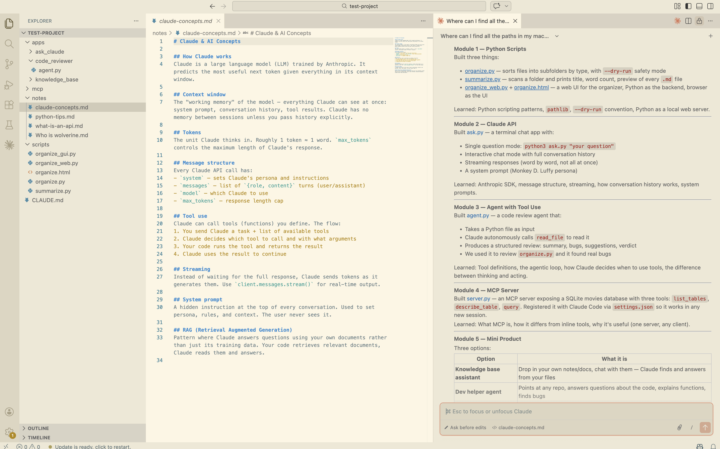The height and width of the screenshot is (449, 720).
Task: Open the Accounts icon in activity bar
Action: point(9,412)
